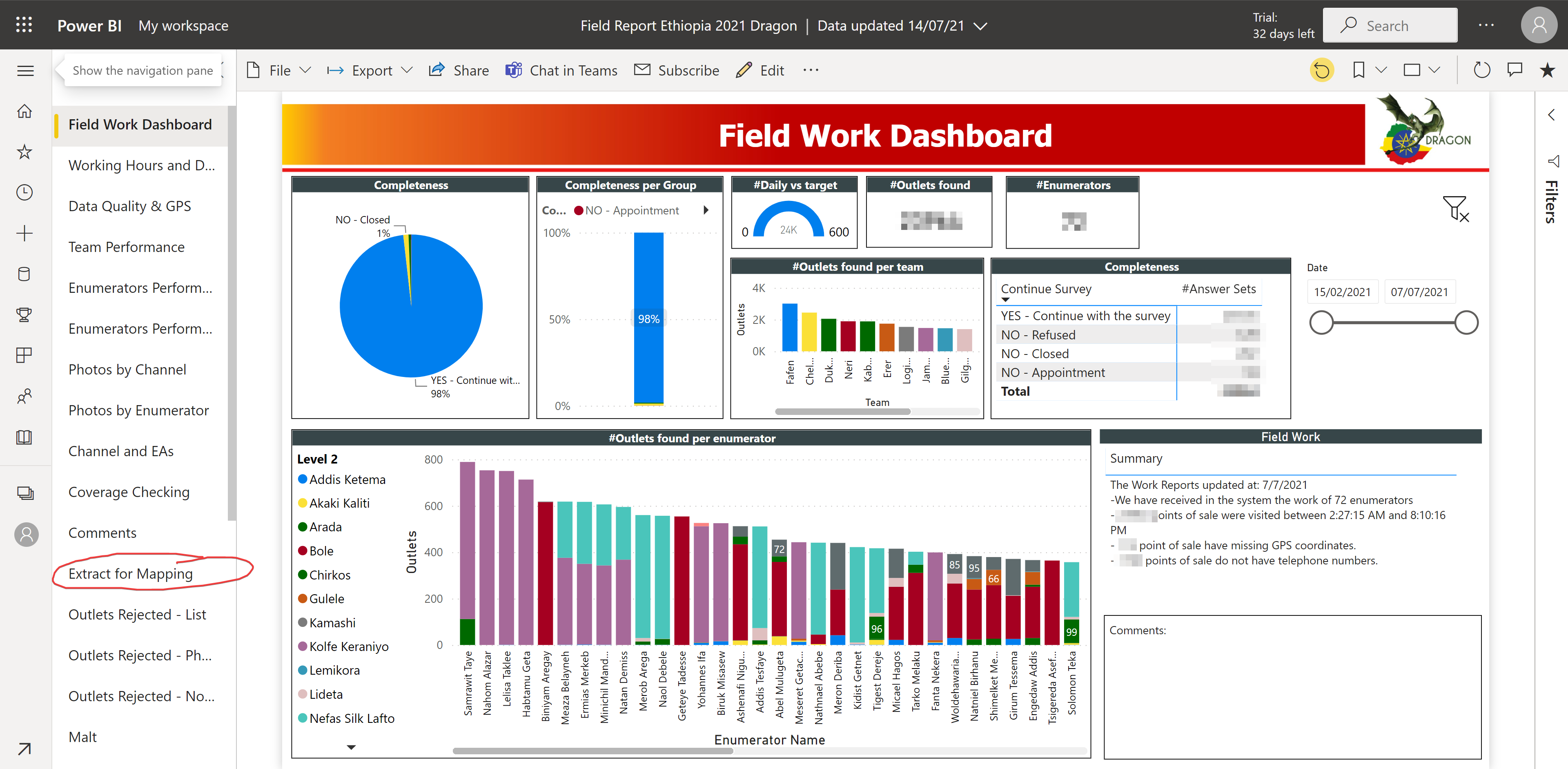Viewport: 1568px width, 769px height.
Task: Click the Subscribe button
Action: 676,71
